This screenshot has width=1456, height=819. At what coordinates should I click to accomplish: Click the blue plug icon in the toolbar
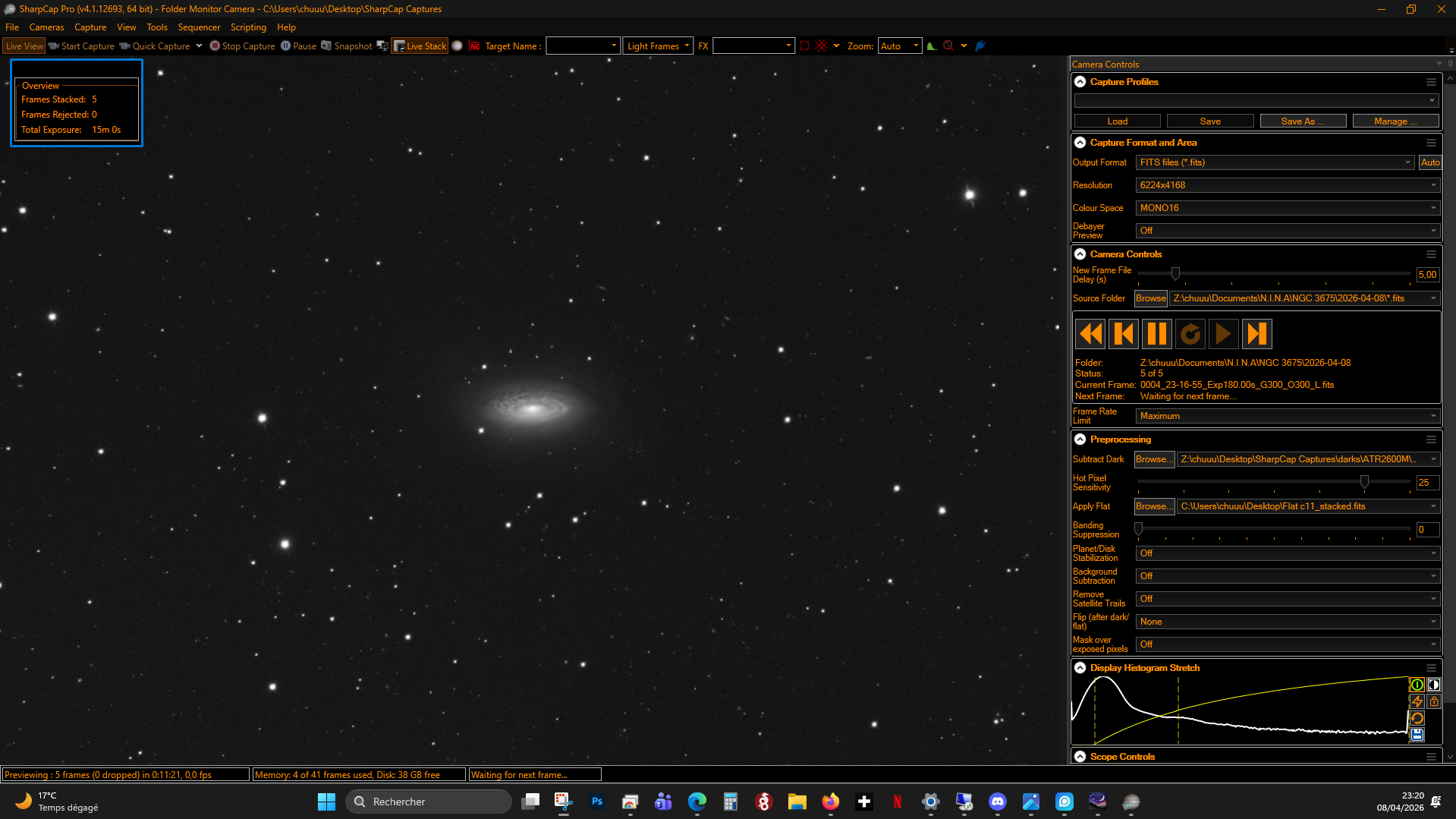coord(980,46)
